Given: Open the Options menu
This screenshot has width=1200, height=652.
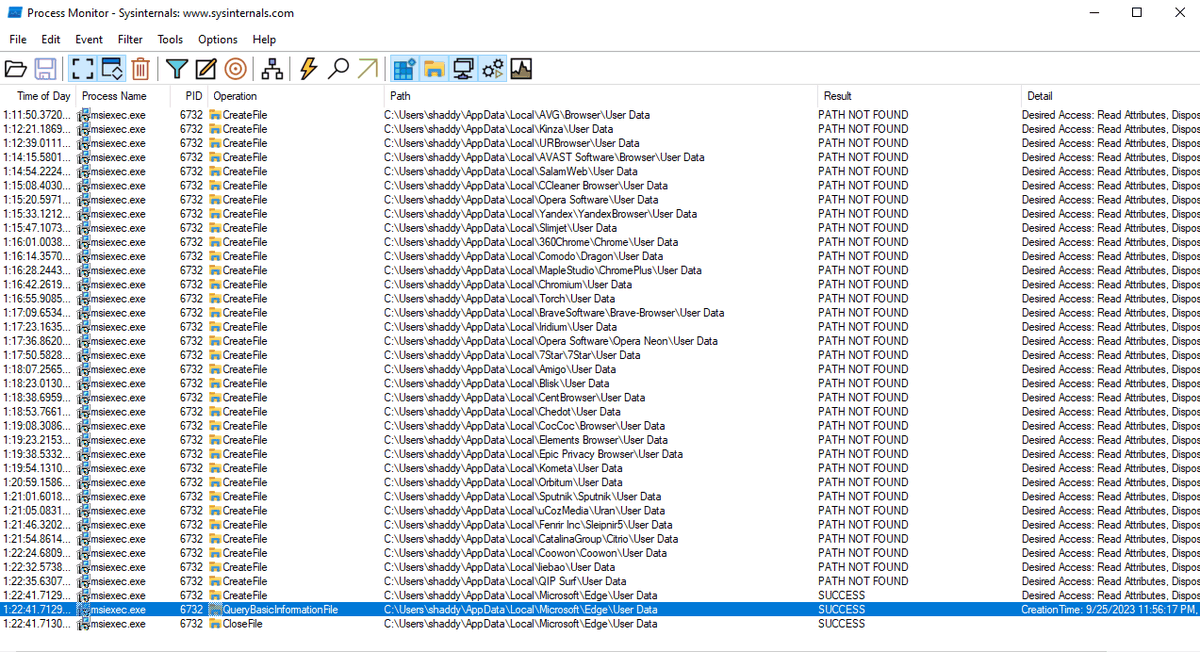Looking at the screenshot, I should point(218,39).
